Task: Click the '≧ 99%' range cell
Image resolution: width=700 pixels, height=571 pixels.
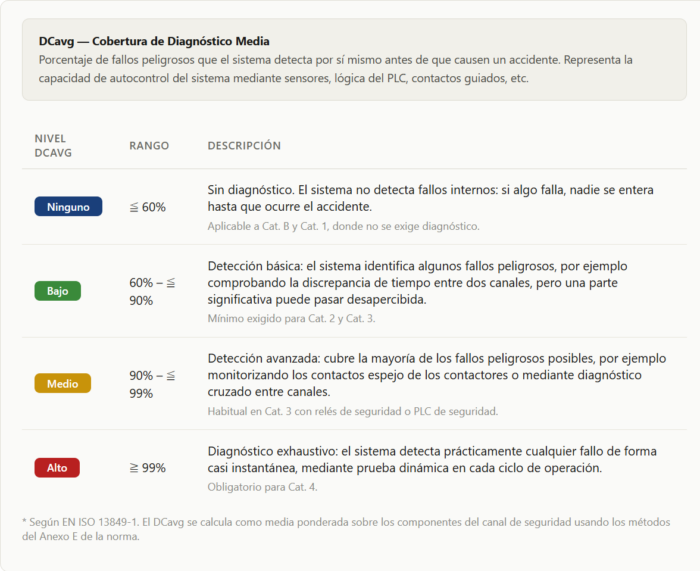Action: 147,468
